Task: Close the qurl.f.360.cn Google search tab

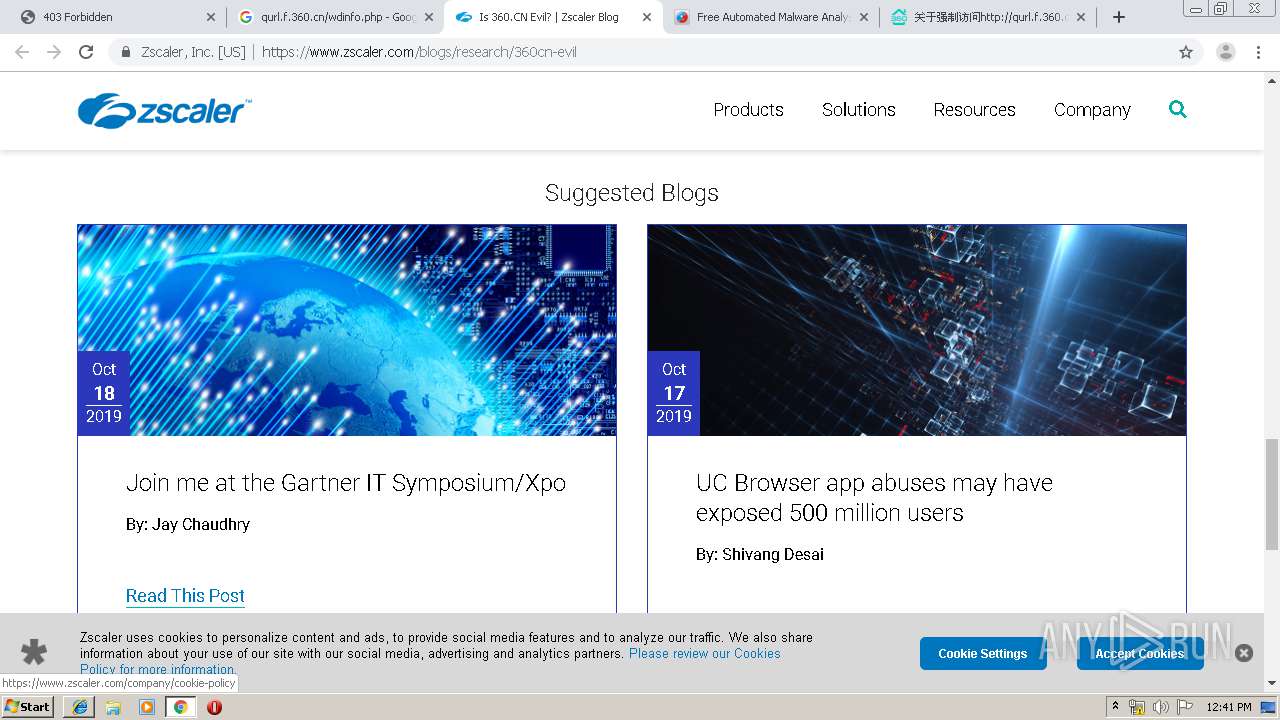Action: [x=428, y=17]
